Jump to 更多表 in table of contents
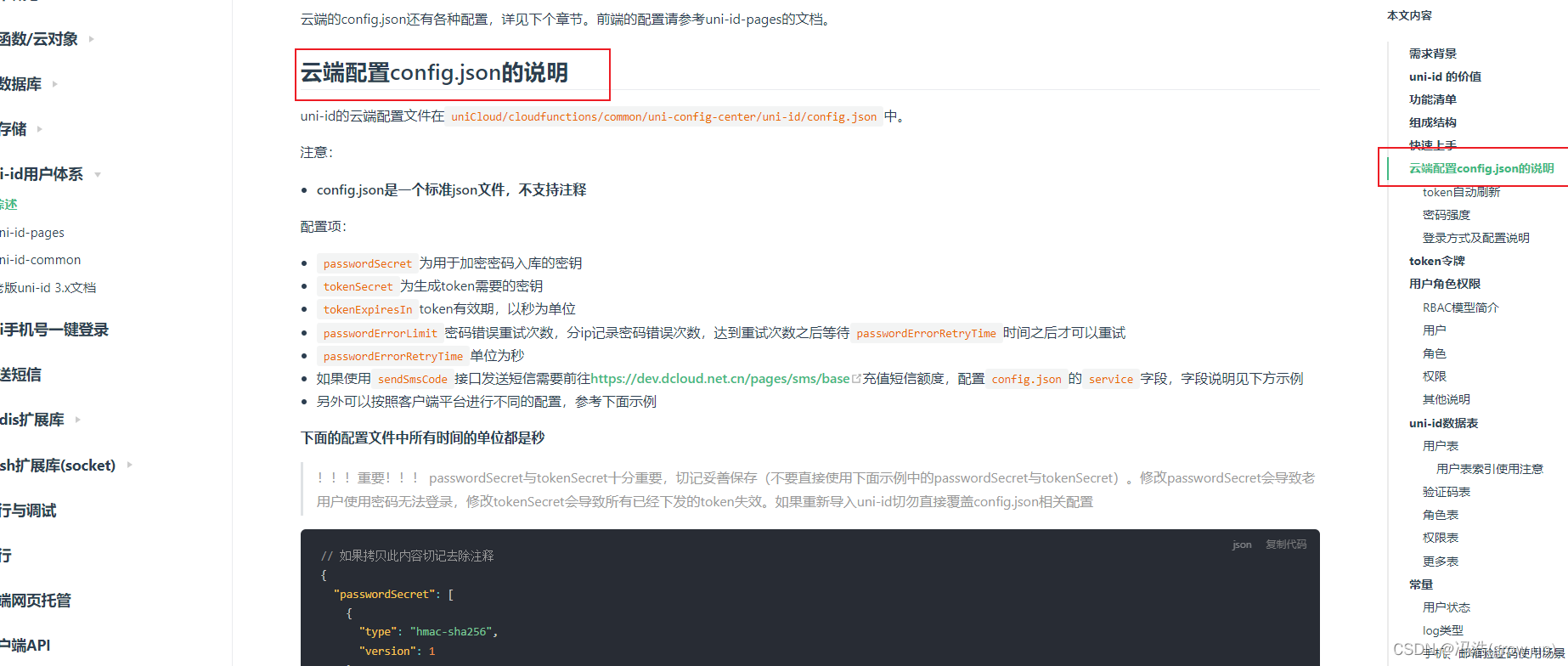Screen dimensions: 1568x666 click(1441, 562)
